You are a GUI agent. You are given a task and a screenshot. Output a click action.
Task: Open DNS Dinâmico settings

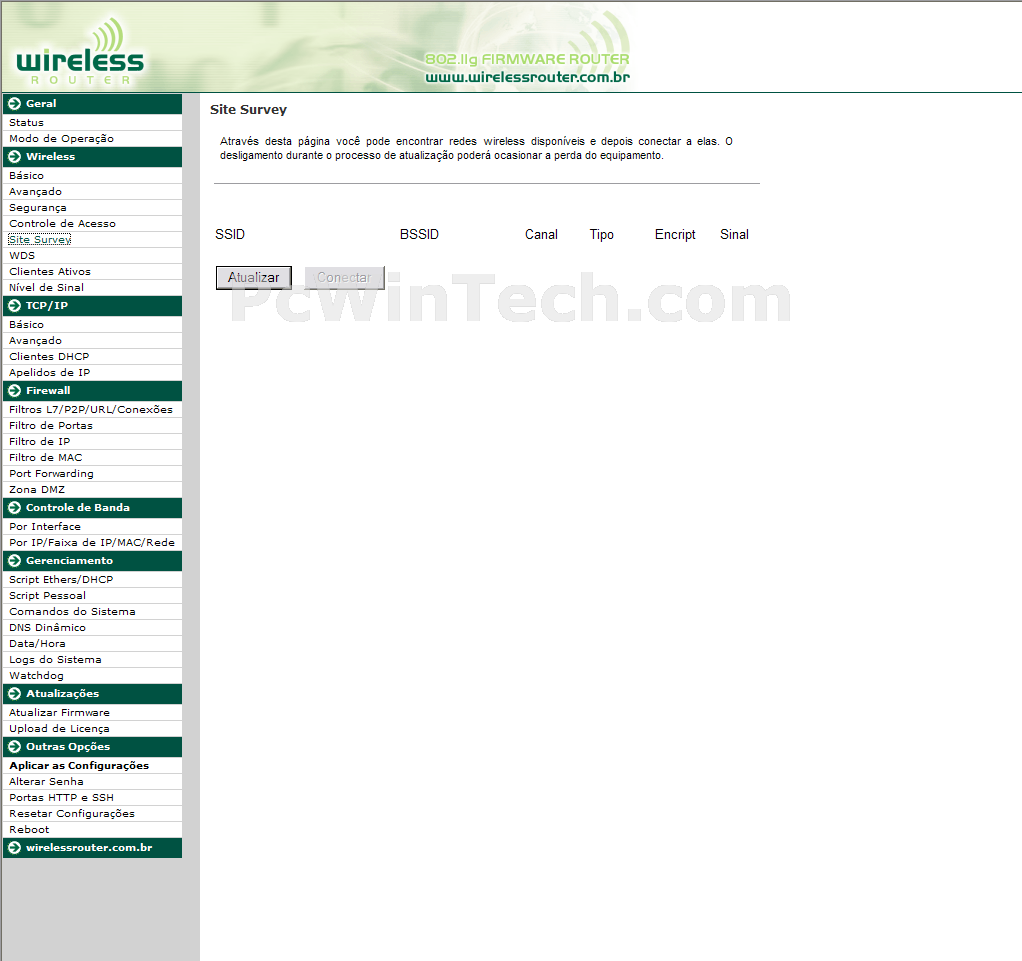click(47, 628)
